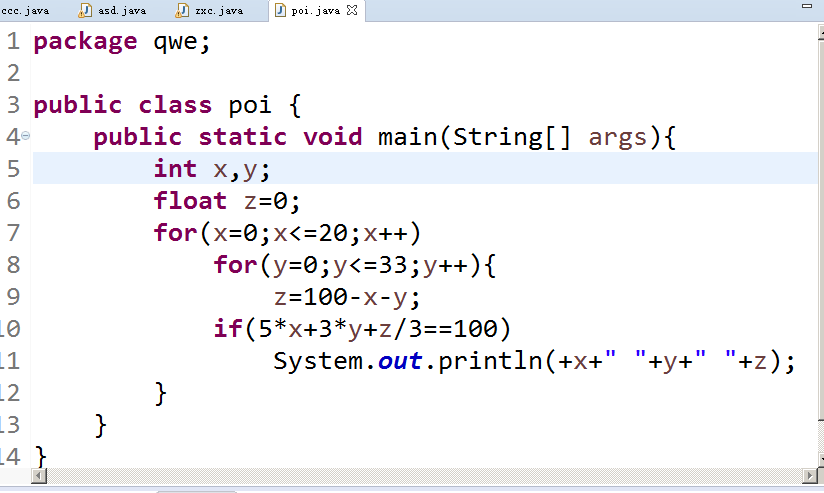Switch to the asd.java editor tab

(112, 11)
